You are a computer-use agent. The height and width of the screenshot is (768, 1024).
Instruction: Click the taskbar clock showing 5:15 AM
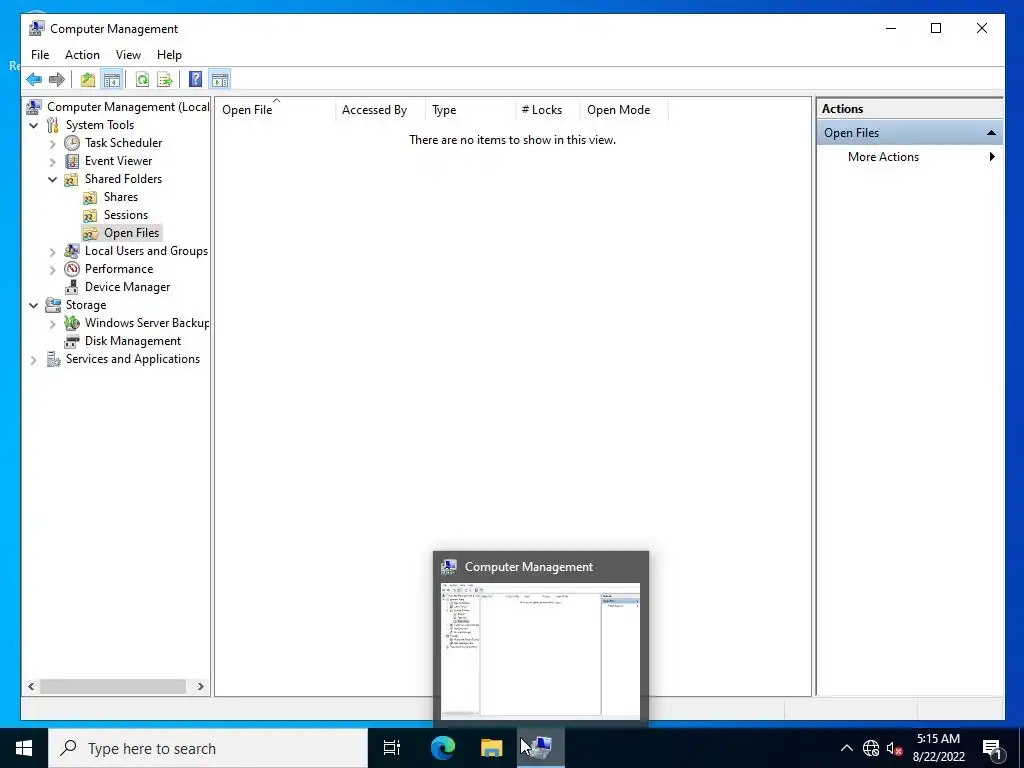(x=938, y=748)
